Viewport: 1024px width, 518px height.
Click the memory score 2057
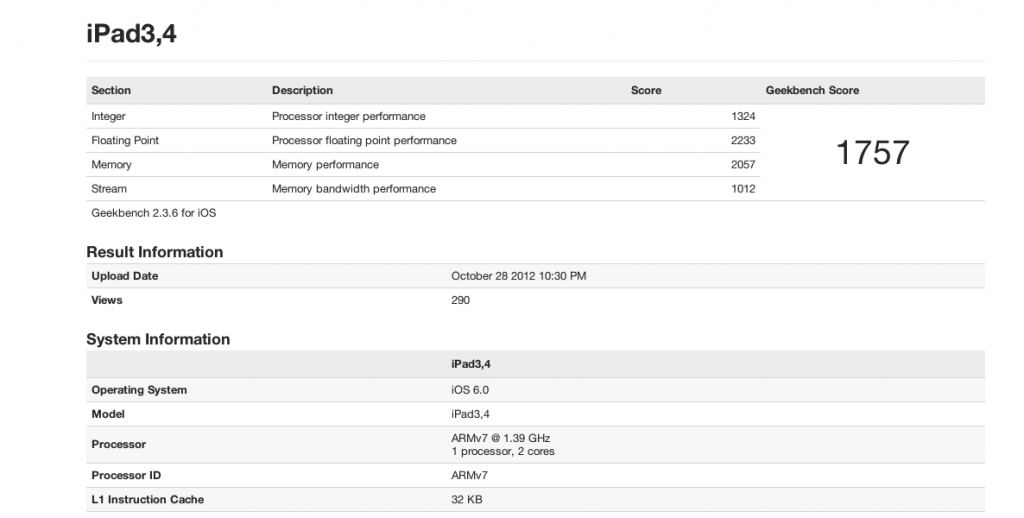tap(743, 165)
